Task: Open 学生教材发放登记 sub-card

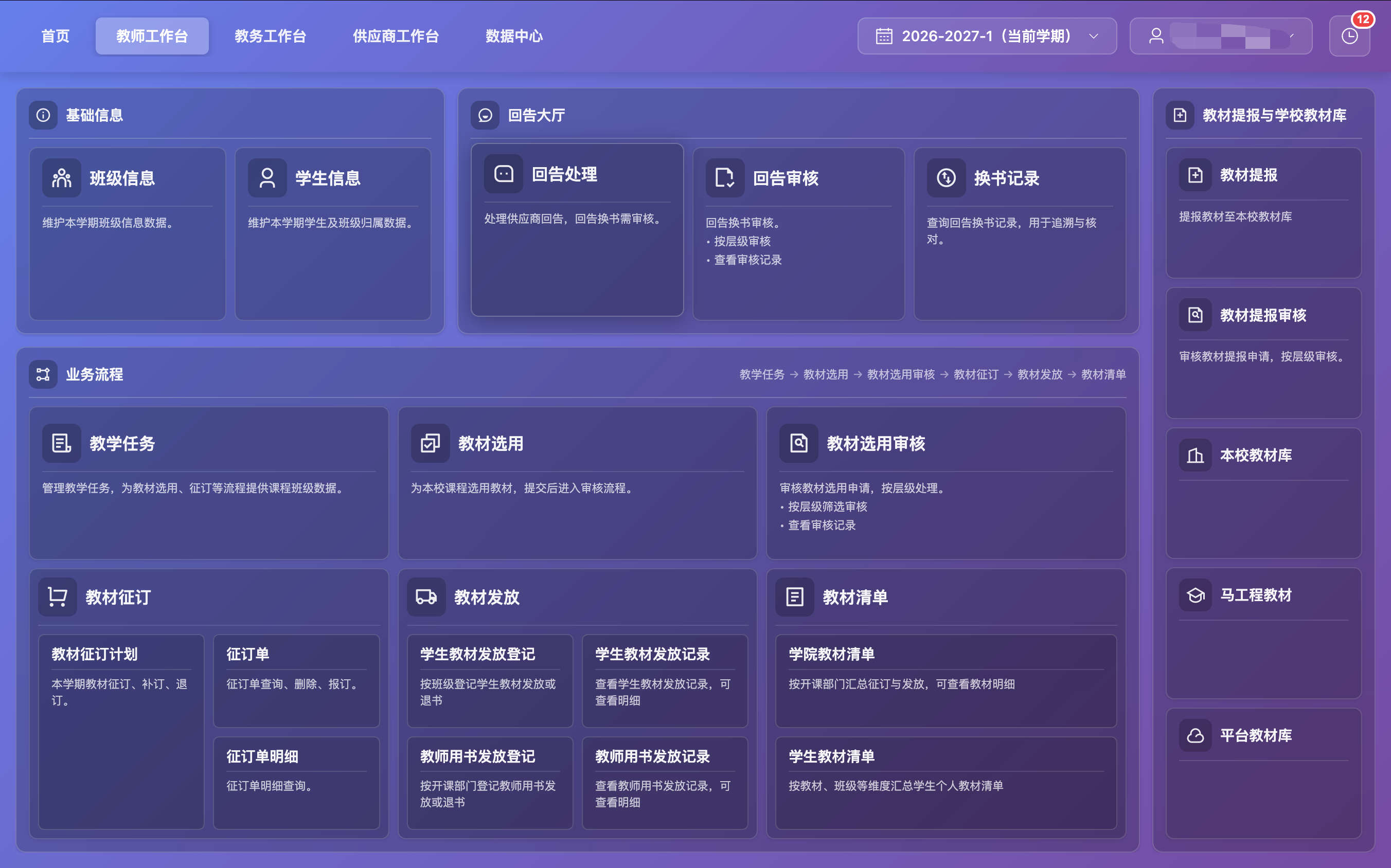Action: click(490, 681)
